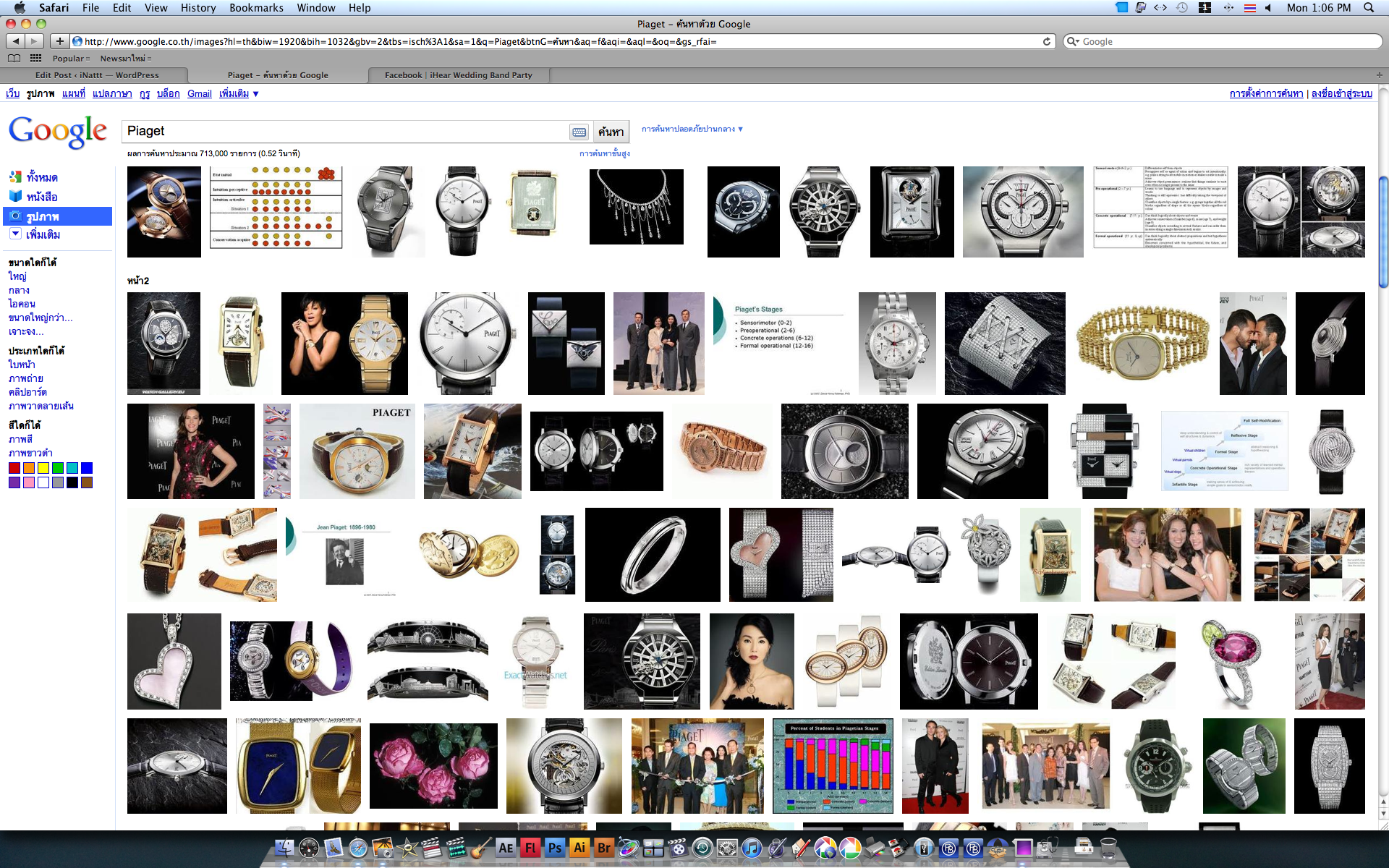Open the bookmarks library book icon

(x=14, y=58)
